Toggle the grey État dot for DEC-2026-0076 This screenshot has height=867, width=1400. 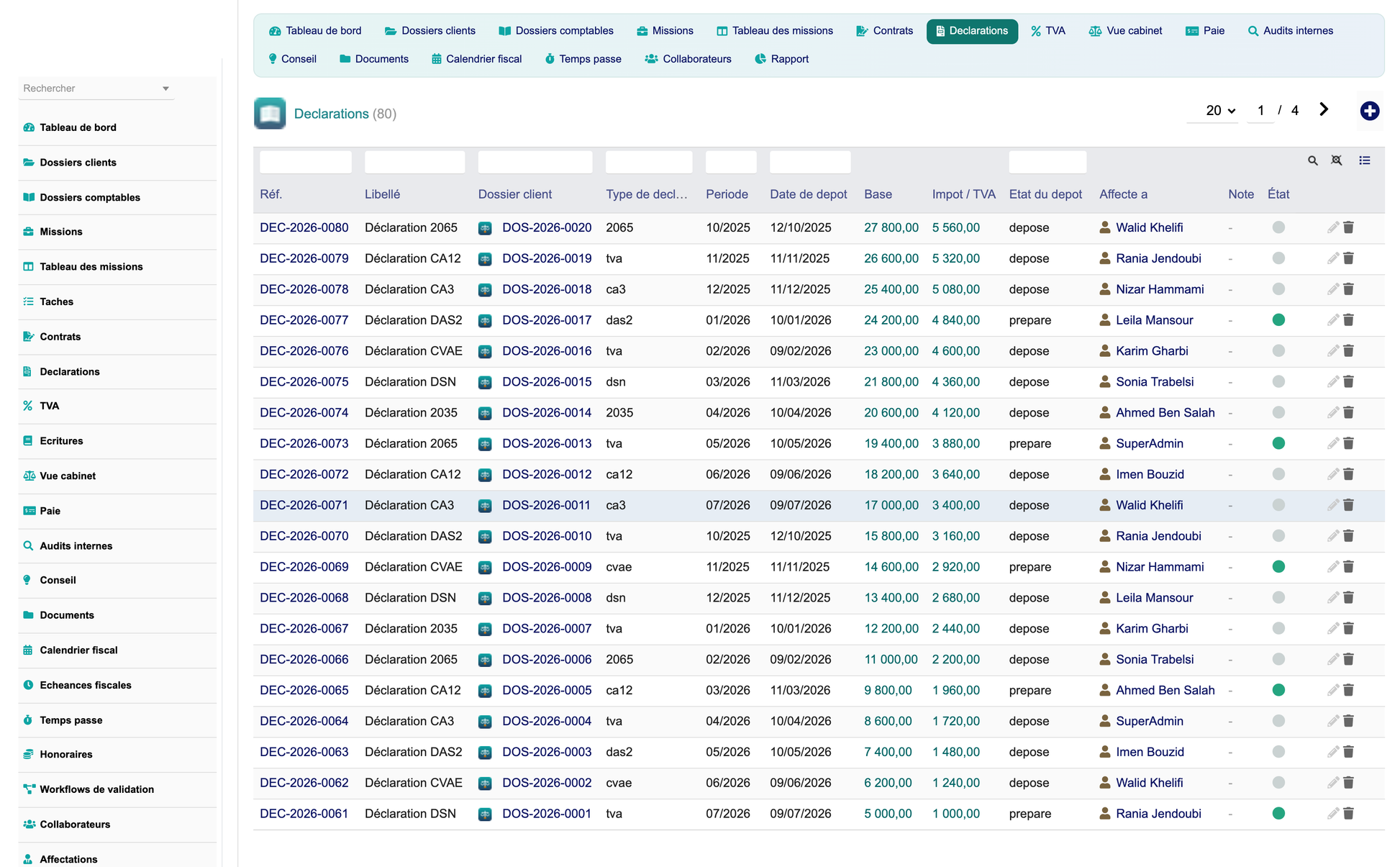click(1278, 351)
